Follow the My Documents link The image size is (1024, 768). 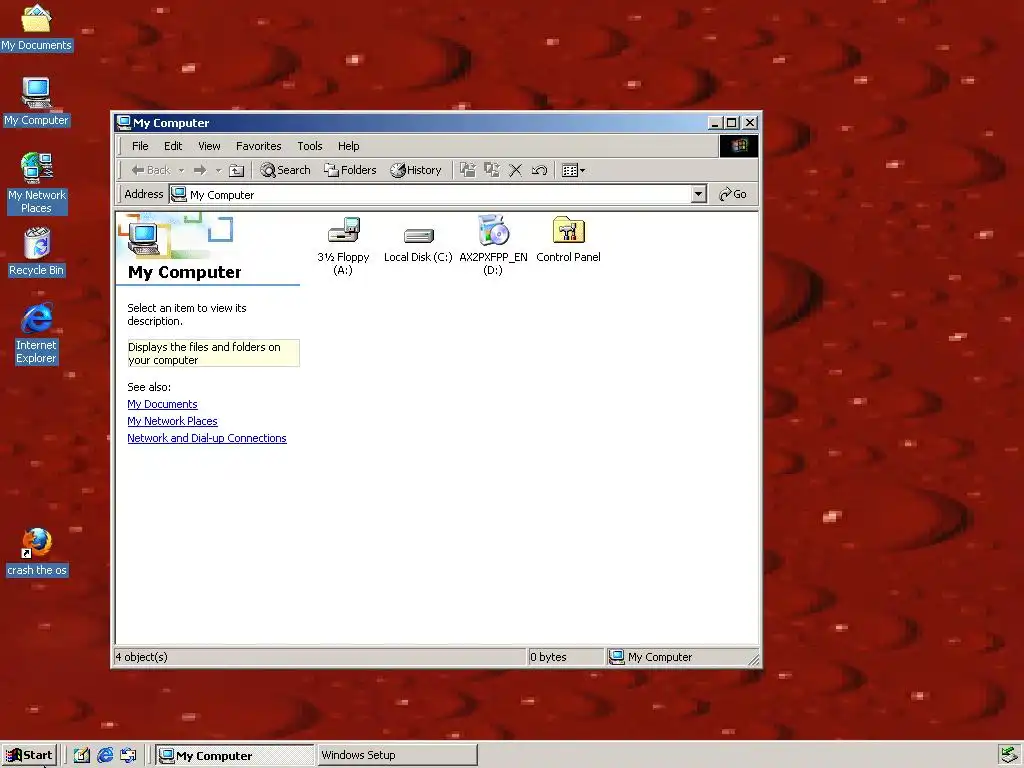pyautogui.click(x=162, y=404)
